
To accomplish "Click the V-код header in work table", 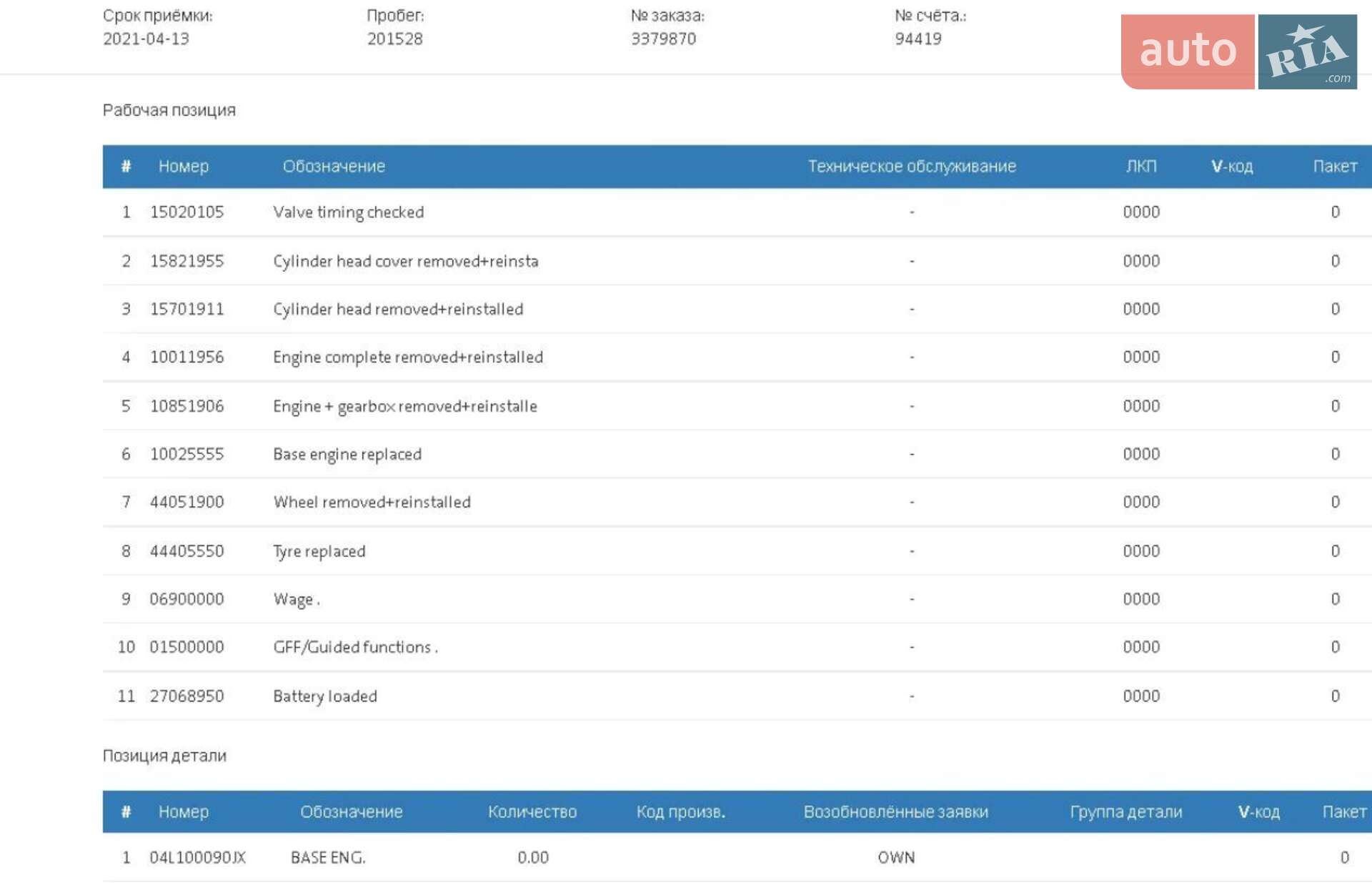I will [1232, 167].
